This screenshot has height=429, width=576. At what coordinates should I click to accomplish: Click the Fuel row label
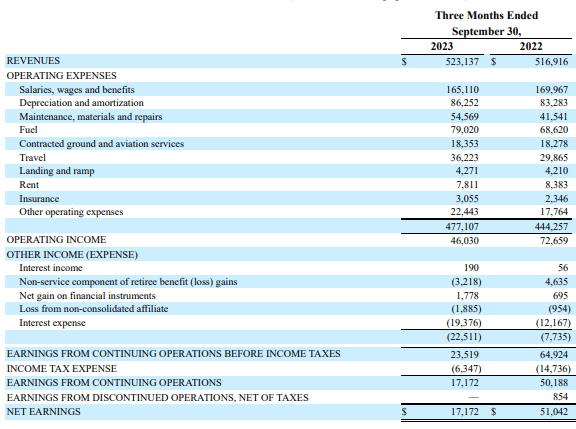point(28,130)
